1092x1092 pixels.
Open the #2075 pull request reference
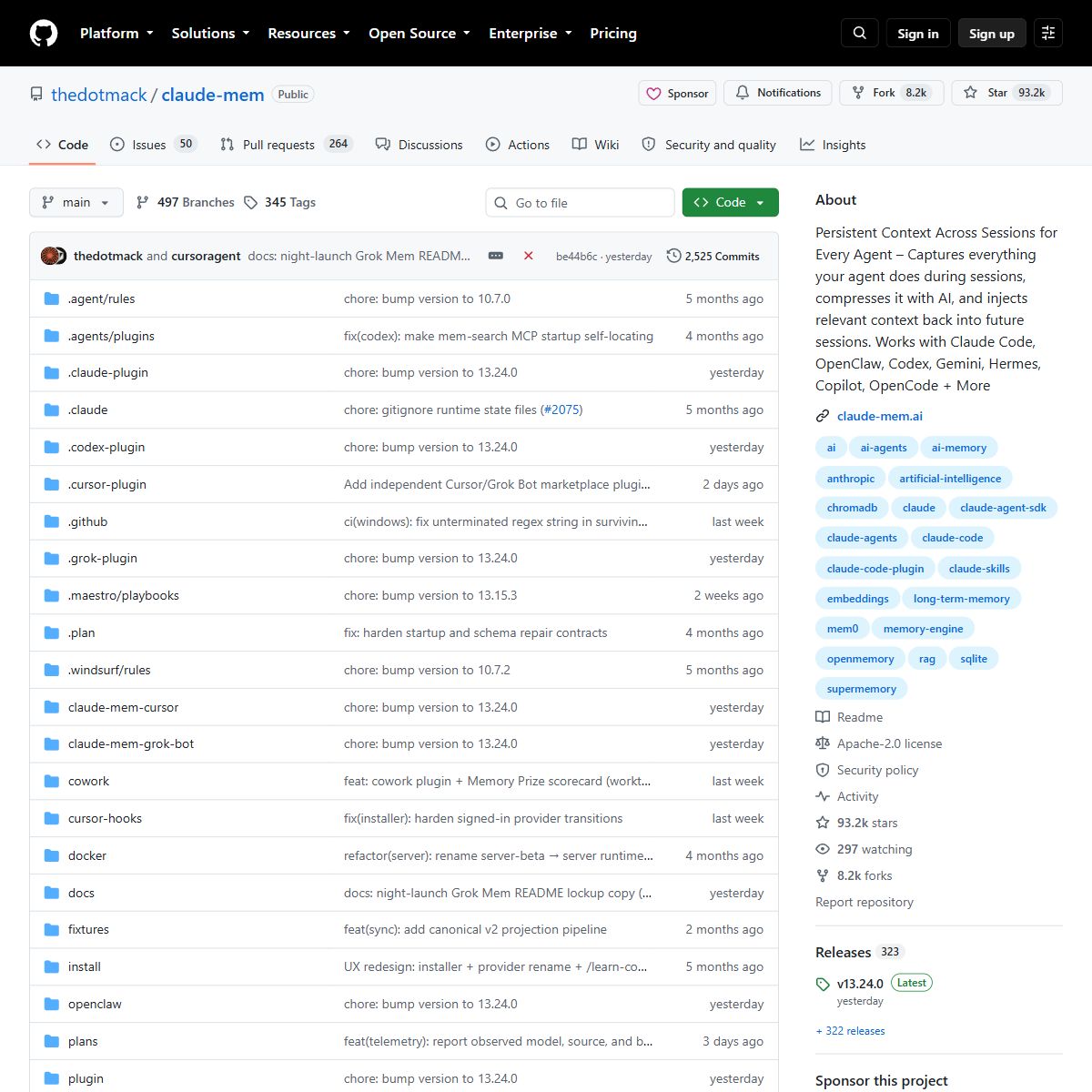click(561, 409)
